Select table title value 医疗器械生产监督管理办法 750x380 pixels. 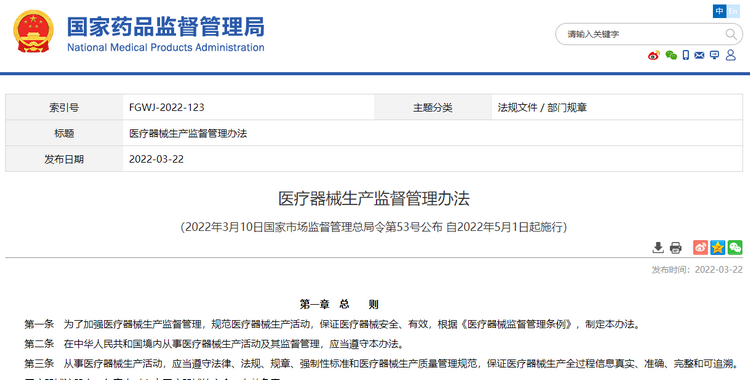coord(188,134)
